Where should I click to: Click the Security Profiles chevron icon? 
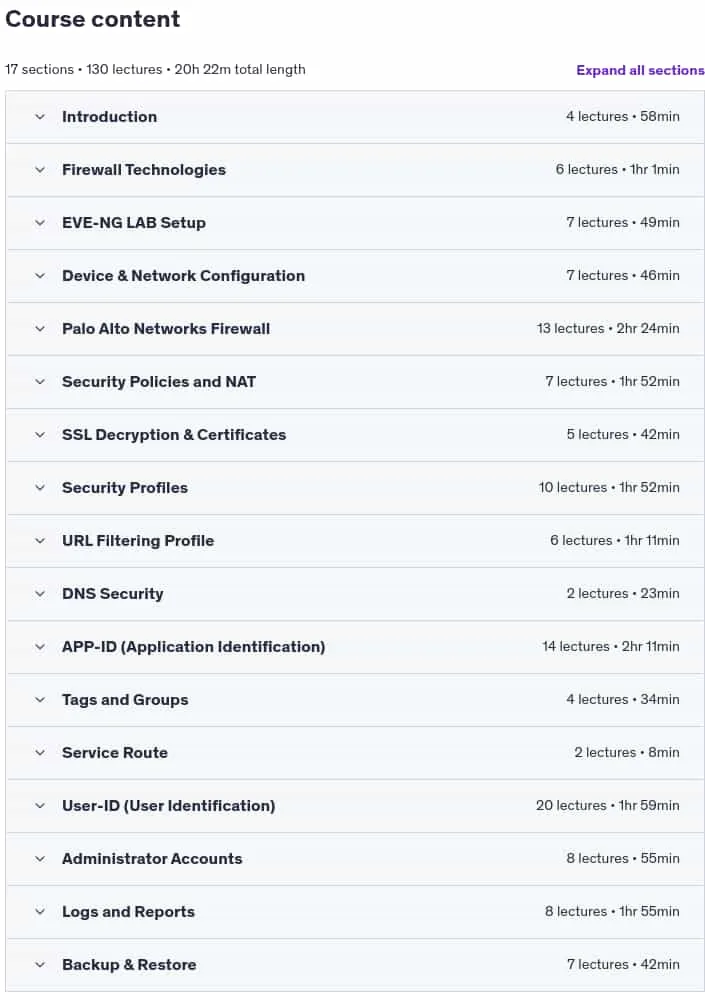[x=40, y=488]
